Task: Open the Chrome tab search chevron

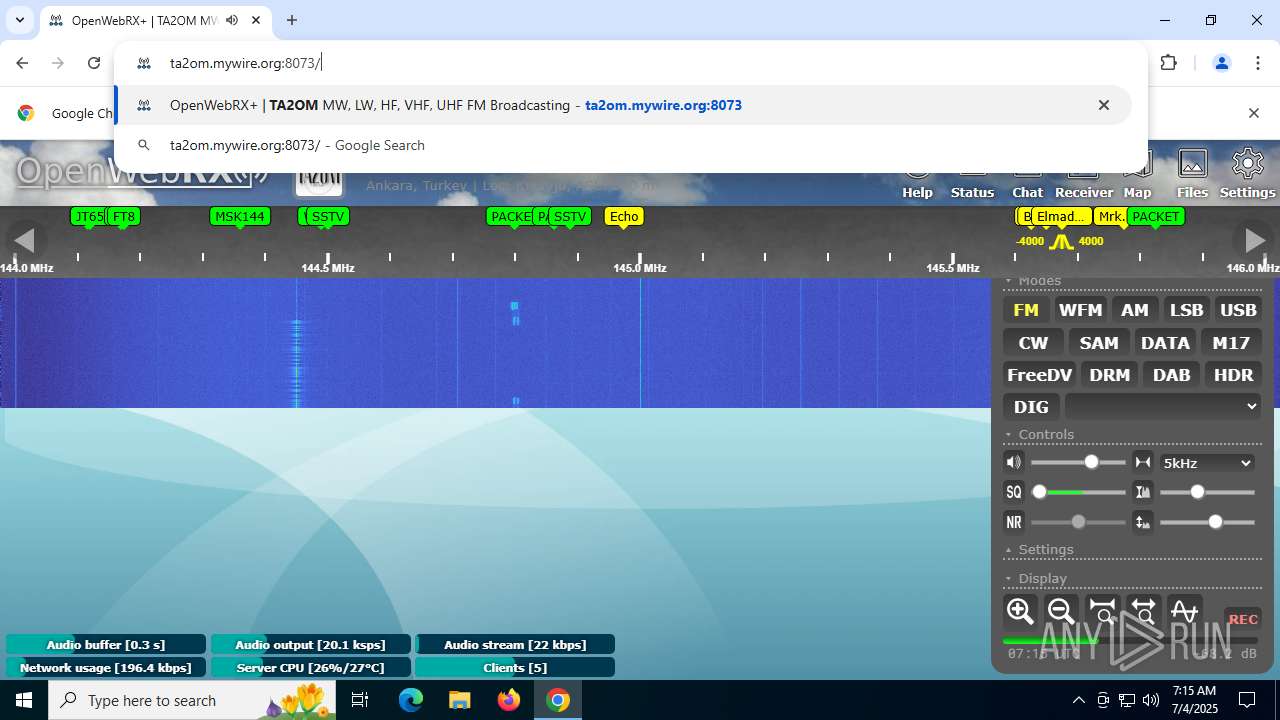Action: point(19,20)
